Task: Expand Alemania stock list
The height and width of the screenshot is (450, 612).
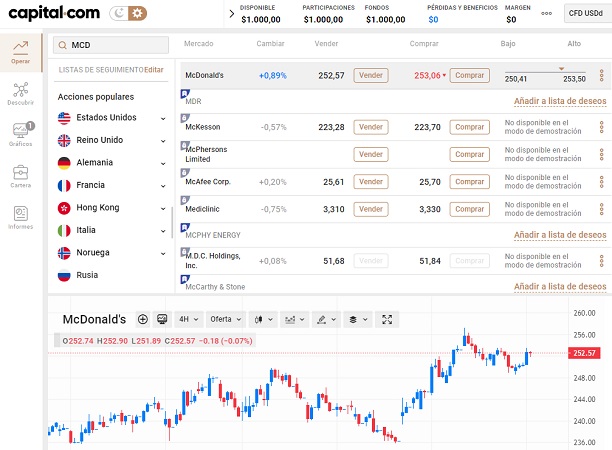Action: (x=163, y=163)
